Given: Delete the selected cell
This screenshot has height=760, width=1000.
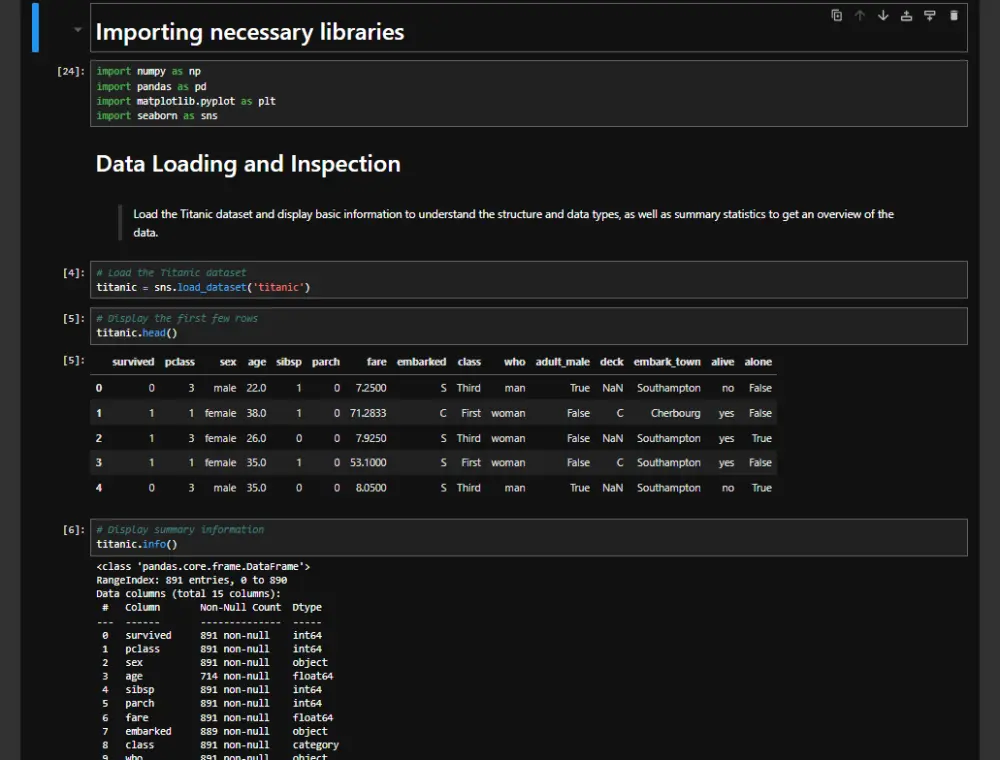Looking at the screenshot, I should pos(953,15).
